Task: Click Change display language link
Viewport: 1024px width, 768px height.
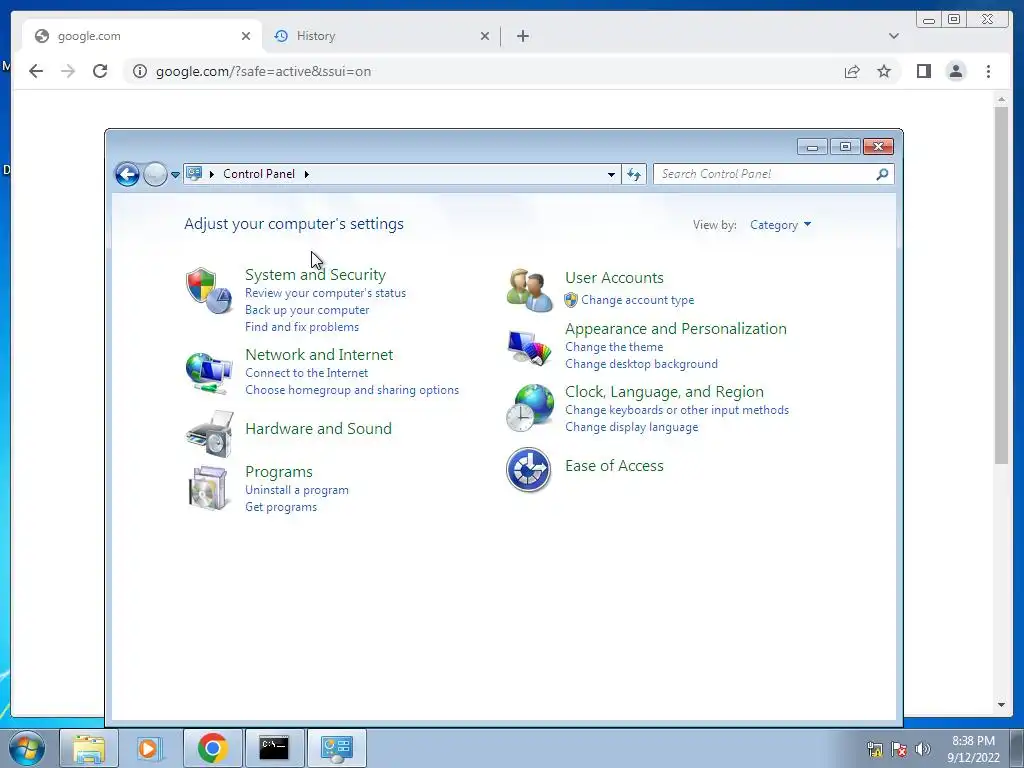Action: coord(632,427)
